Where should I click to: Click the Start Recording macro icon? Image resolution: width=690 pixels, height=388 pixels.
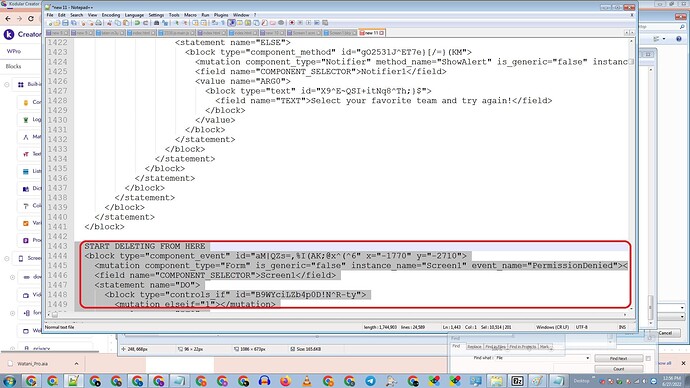(x=292, y=23)
